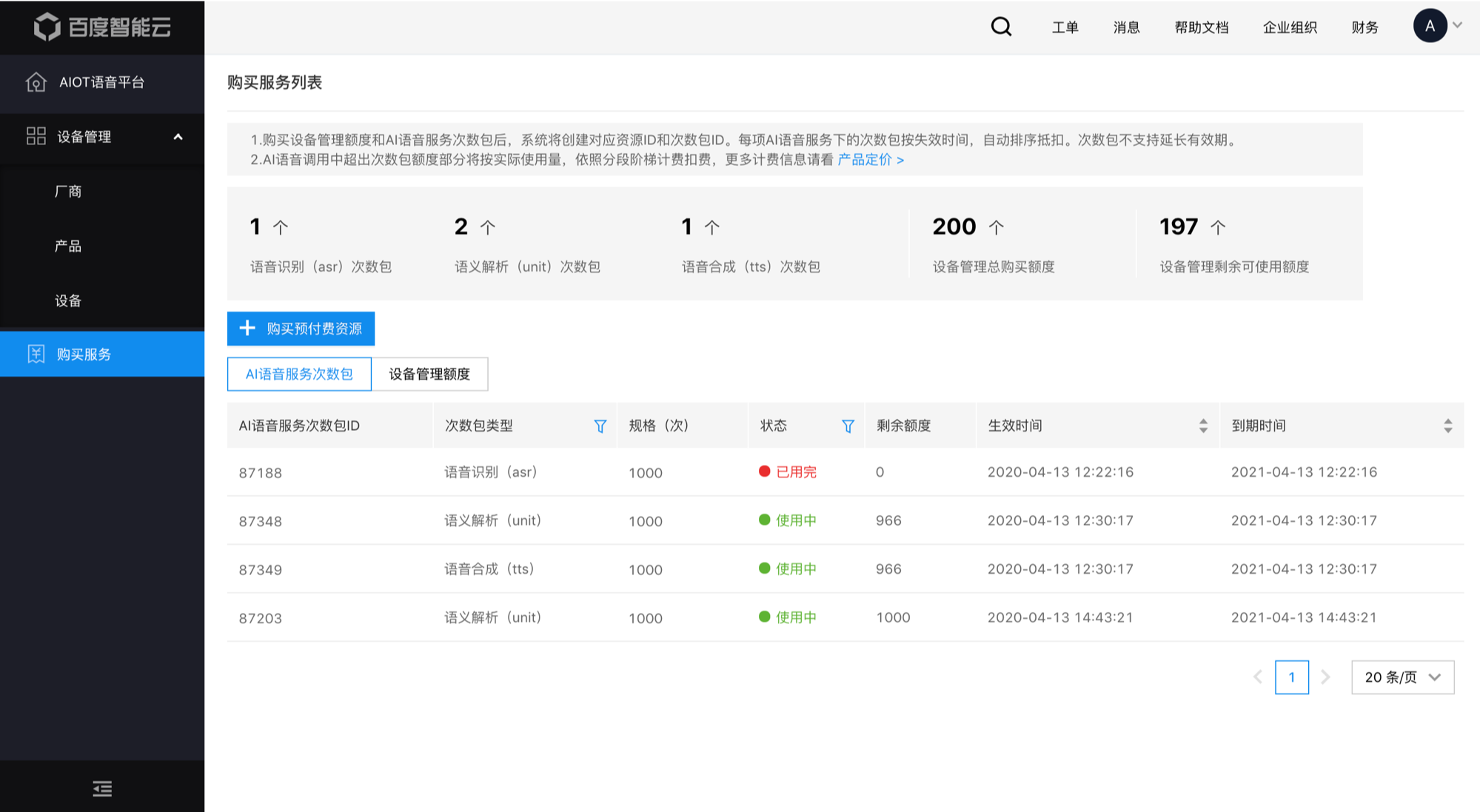Open 帮助文档 in top navigation
Image resolution: width=1480 pixels, height=812 pixels.
click(1202, 27)
